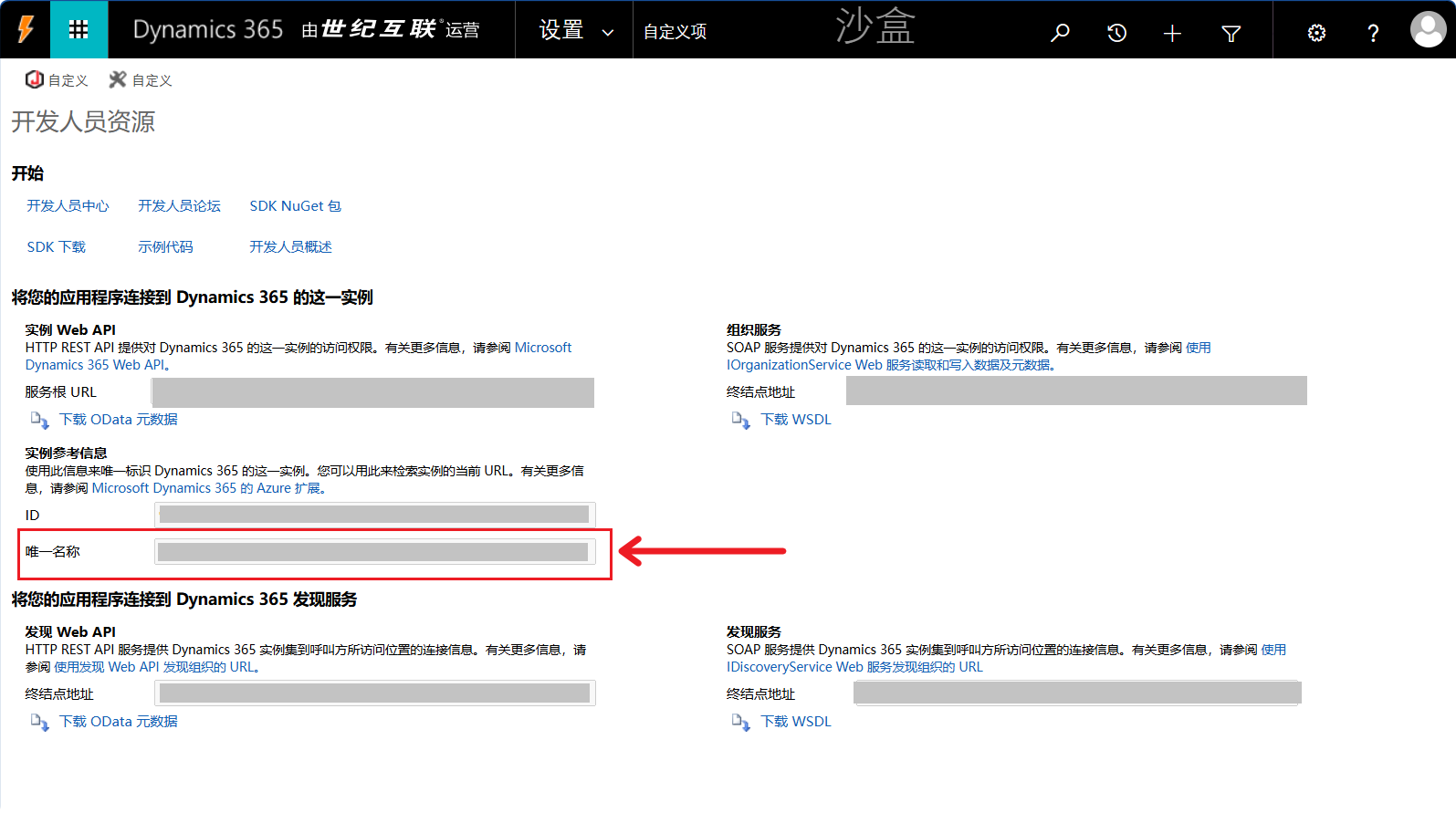This screenshot has height=813, width=1456.
Task: Click 下载 WSDL link under 组织服务
Action: pyautogui.click(x=796, y=420)
